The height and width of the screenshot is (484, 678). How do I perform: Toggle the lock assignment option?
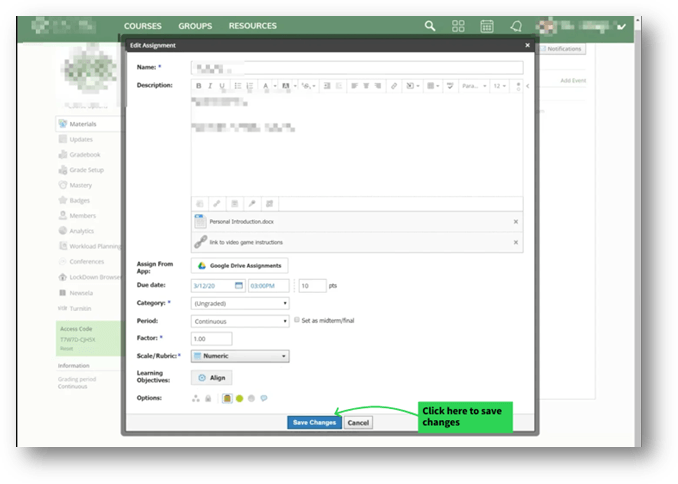click(208, 398)
